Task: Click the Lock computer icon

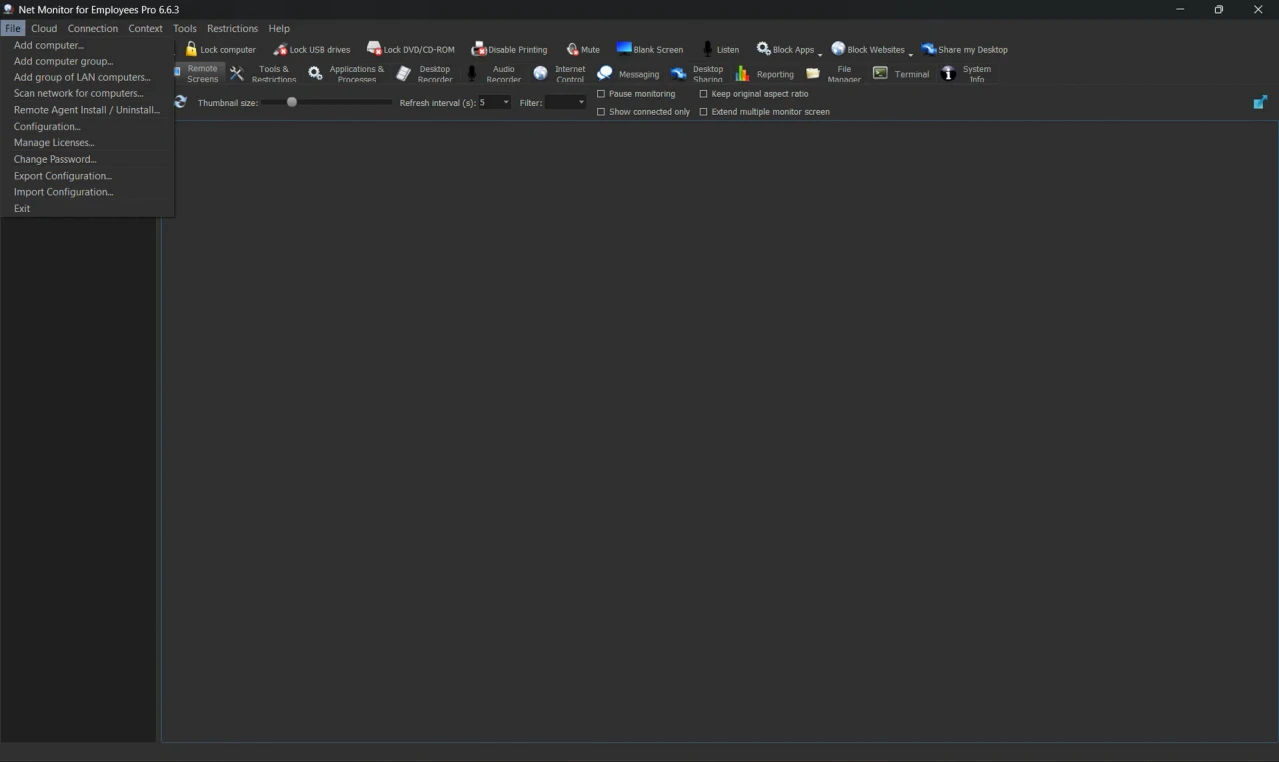Action: pyautogui.click(x=191, y=49)
